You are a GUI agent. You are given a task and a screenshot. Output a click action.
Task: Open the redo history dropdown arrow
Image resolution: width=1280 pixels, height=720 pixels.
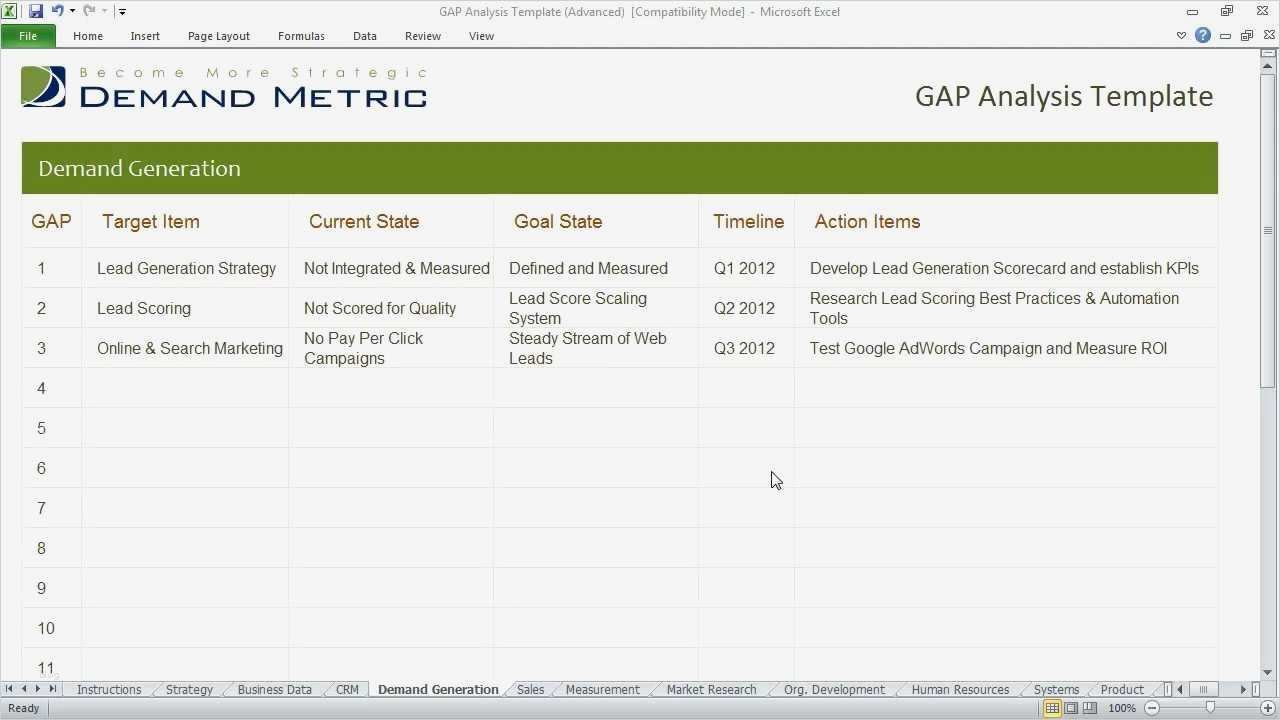pos(104,12)
